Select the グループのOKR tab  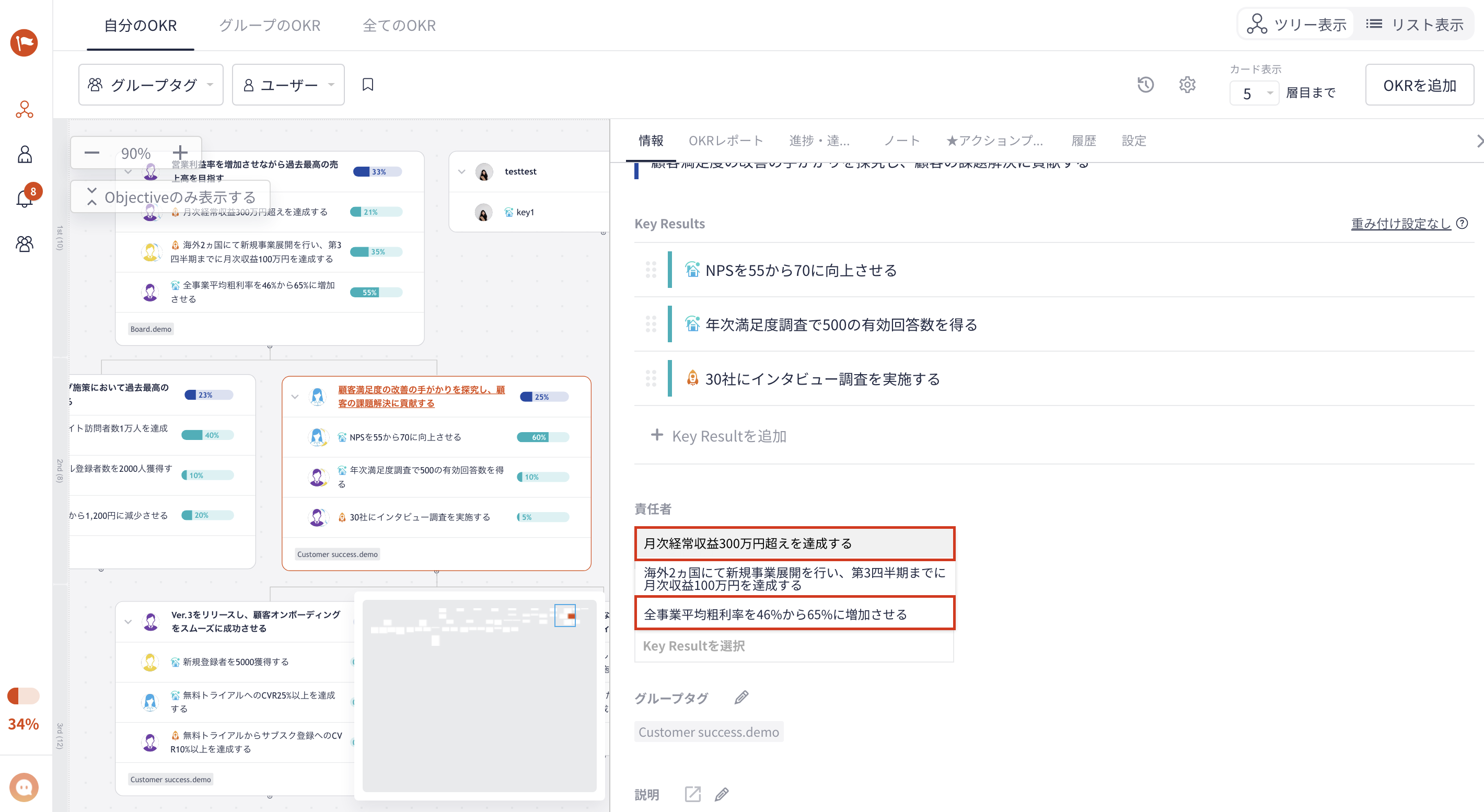(270, 25)
